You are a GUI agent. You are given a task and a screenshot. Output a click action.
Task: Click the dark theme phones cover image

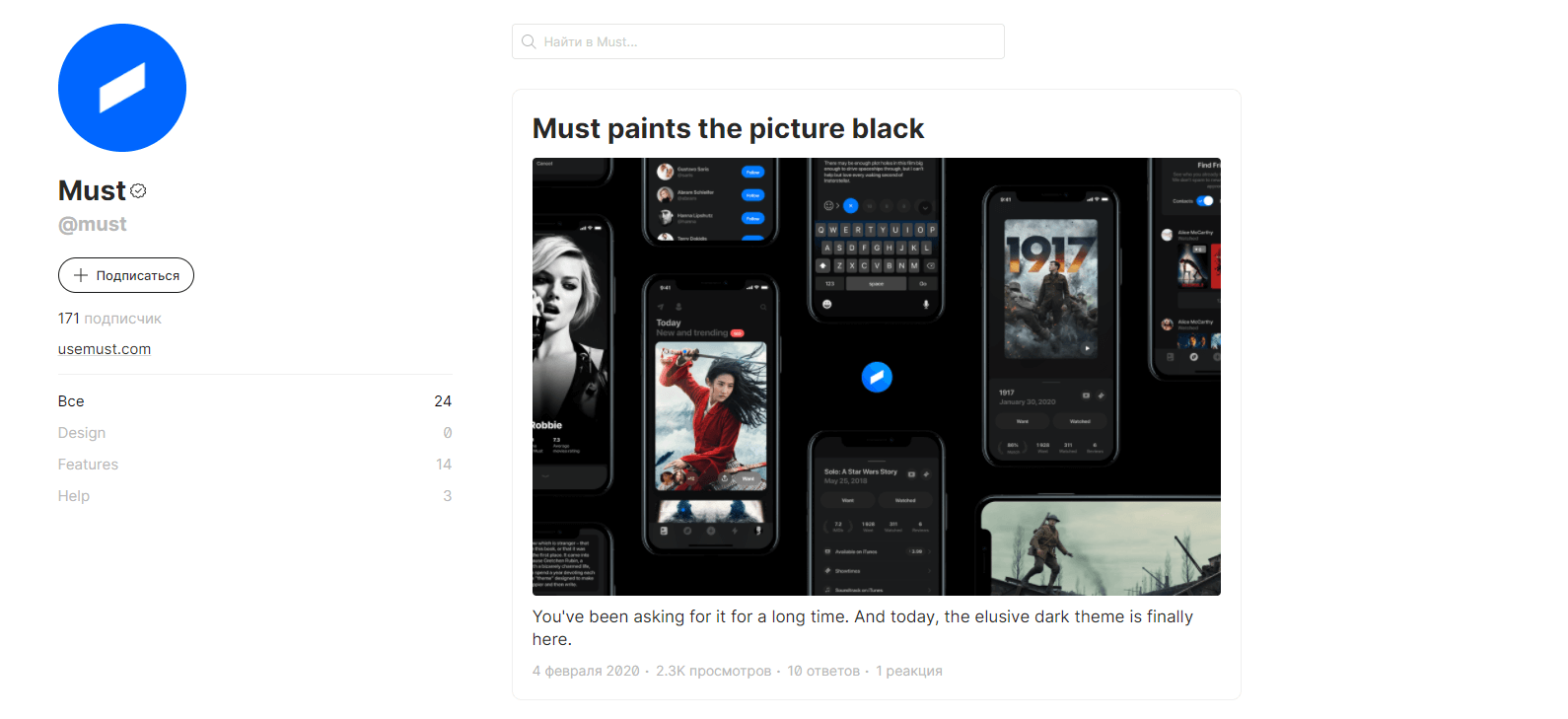click(876, 377)
